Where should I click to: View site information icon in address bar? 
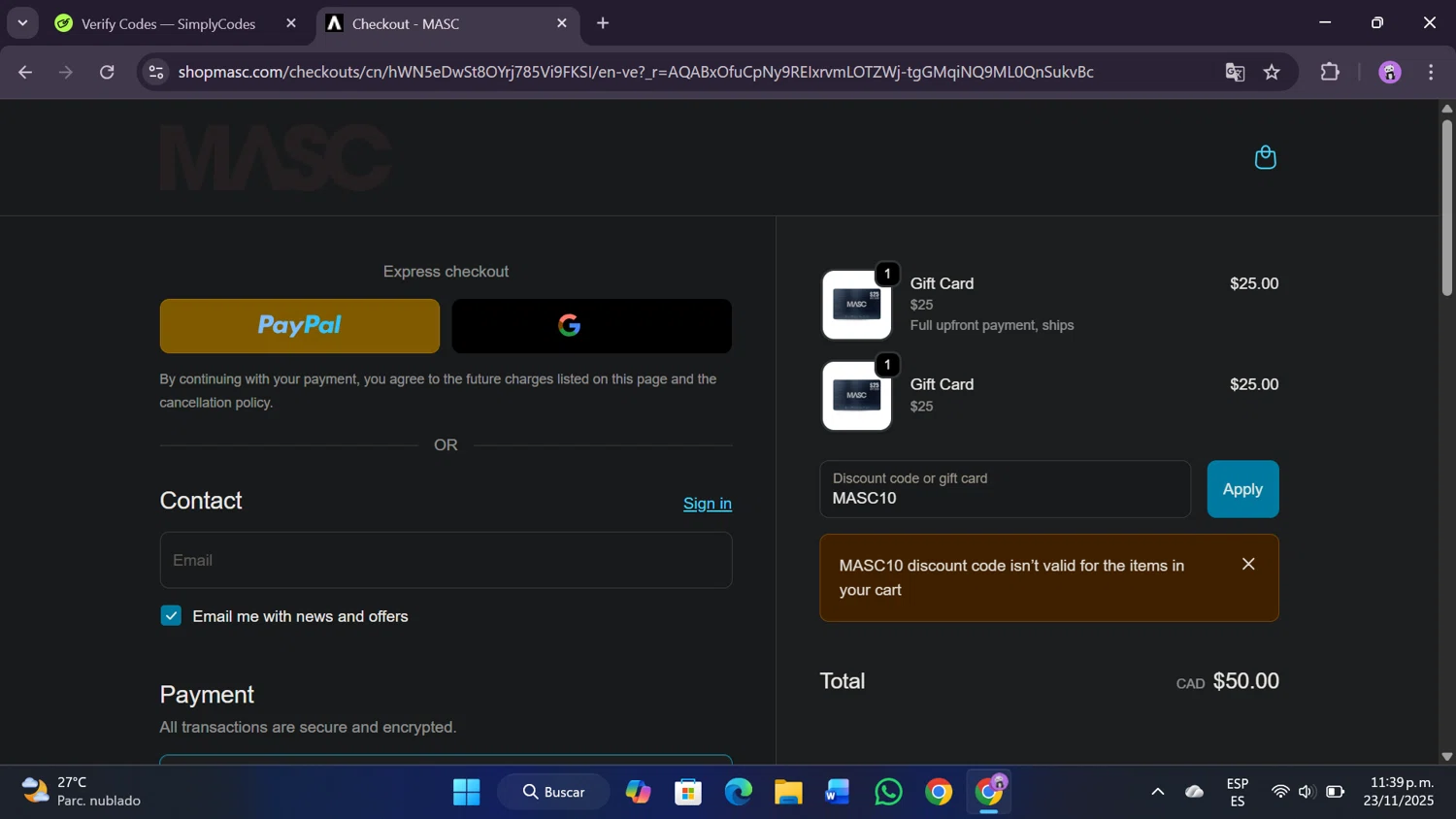(x=156, y=72)
